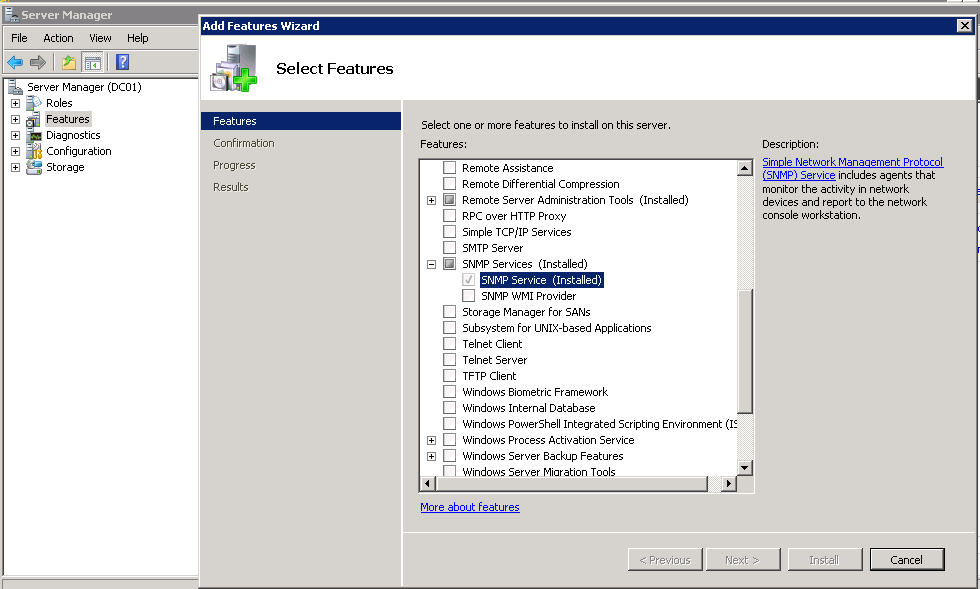This screenshot has width=980, height=589.
Task: Click the features list scroll up arrow
Action: pyautogui.click(x=744, y=168)
